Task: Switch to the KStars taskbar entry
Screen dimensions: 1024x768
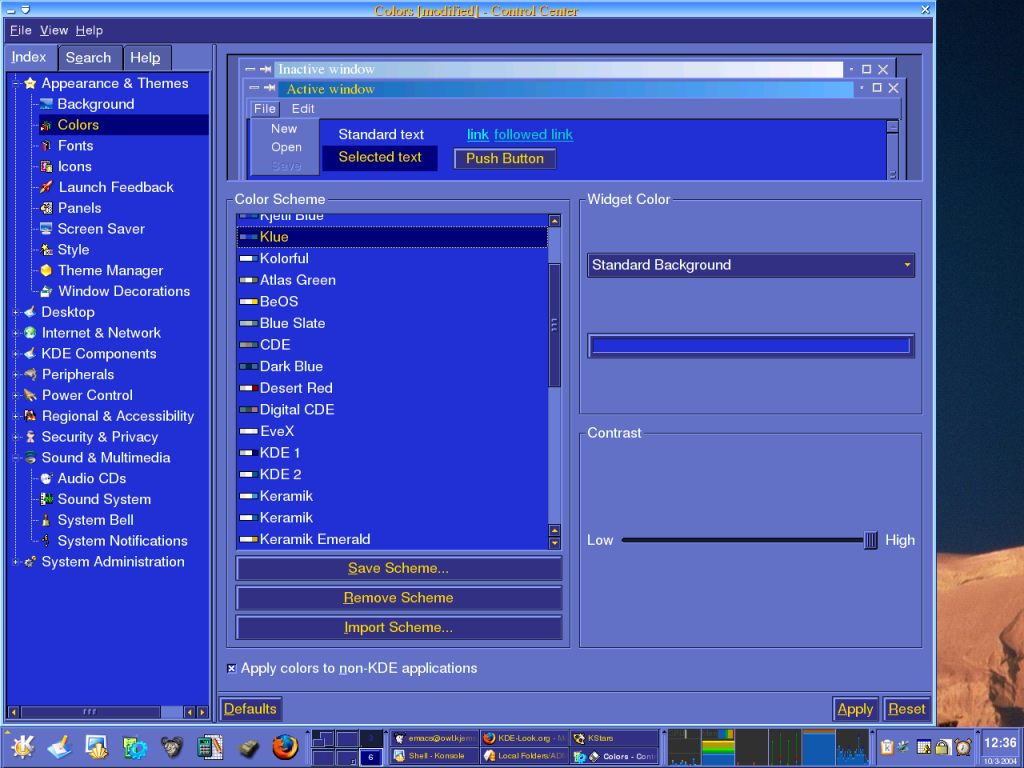Action: coord(615,738)
